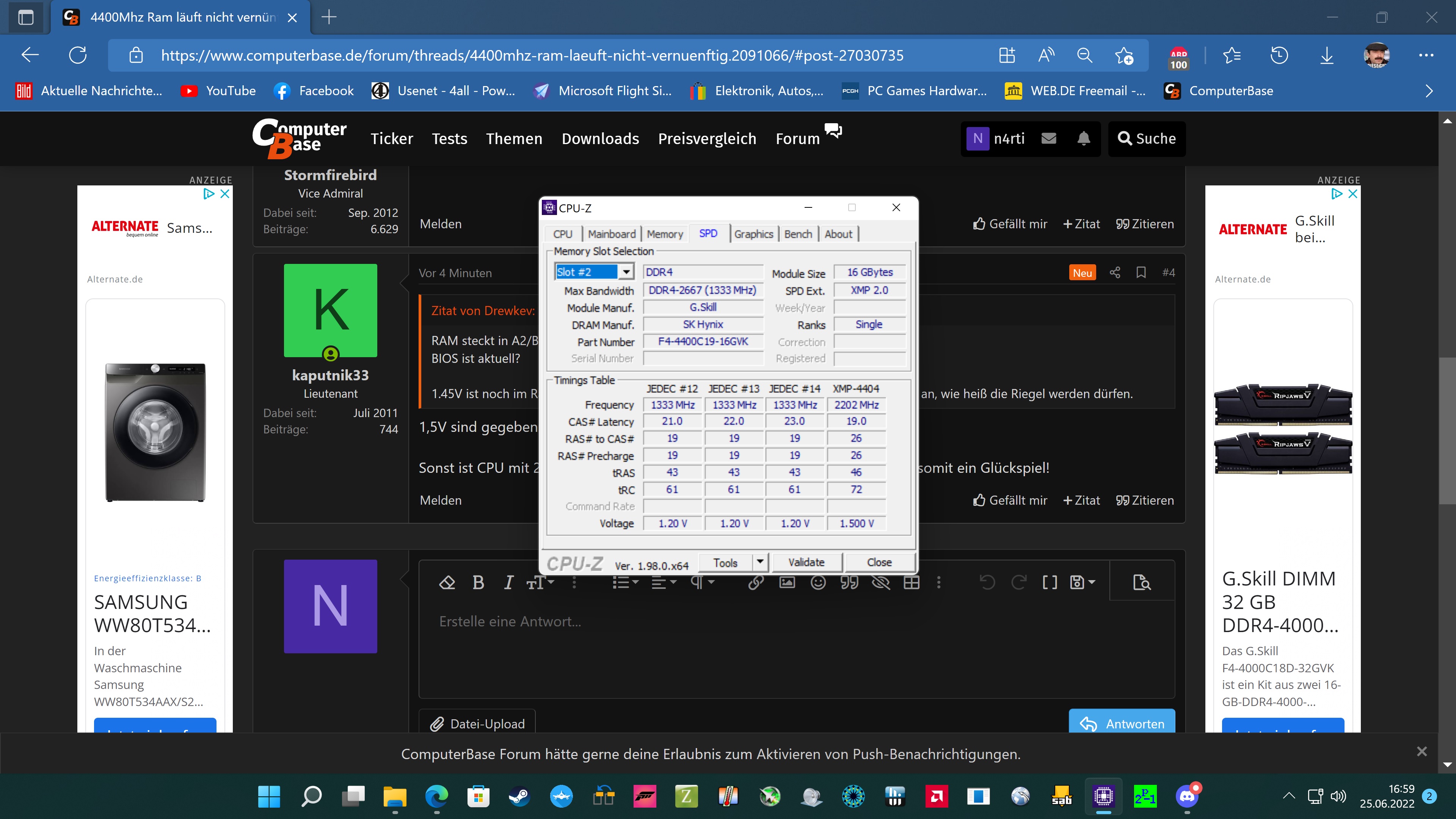Toggle italic formatting in reply editor
The height and width of the screenshot is (819, 1456).
tap(509, 582)
